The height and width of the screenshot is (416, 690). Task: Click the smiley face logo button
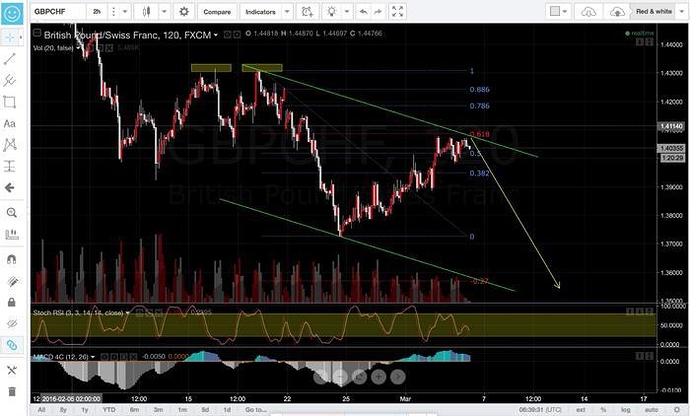point(12,13)
